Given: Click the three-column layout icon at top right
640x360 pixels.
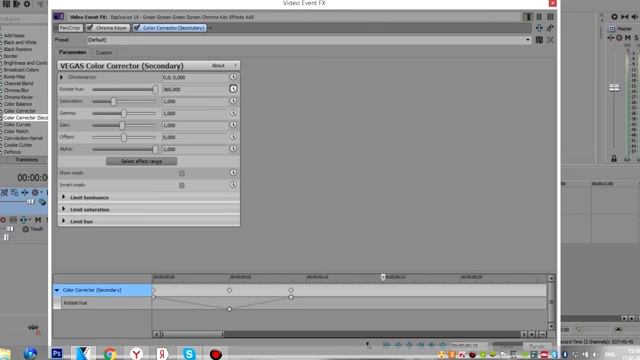Looking at the screenshot, I should tap(550, 17).
